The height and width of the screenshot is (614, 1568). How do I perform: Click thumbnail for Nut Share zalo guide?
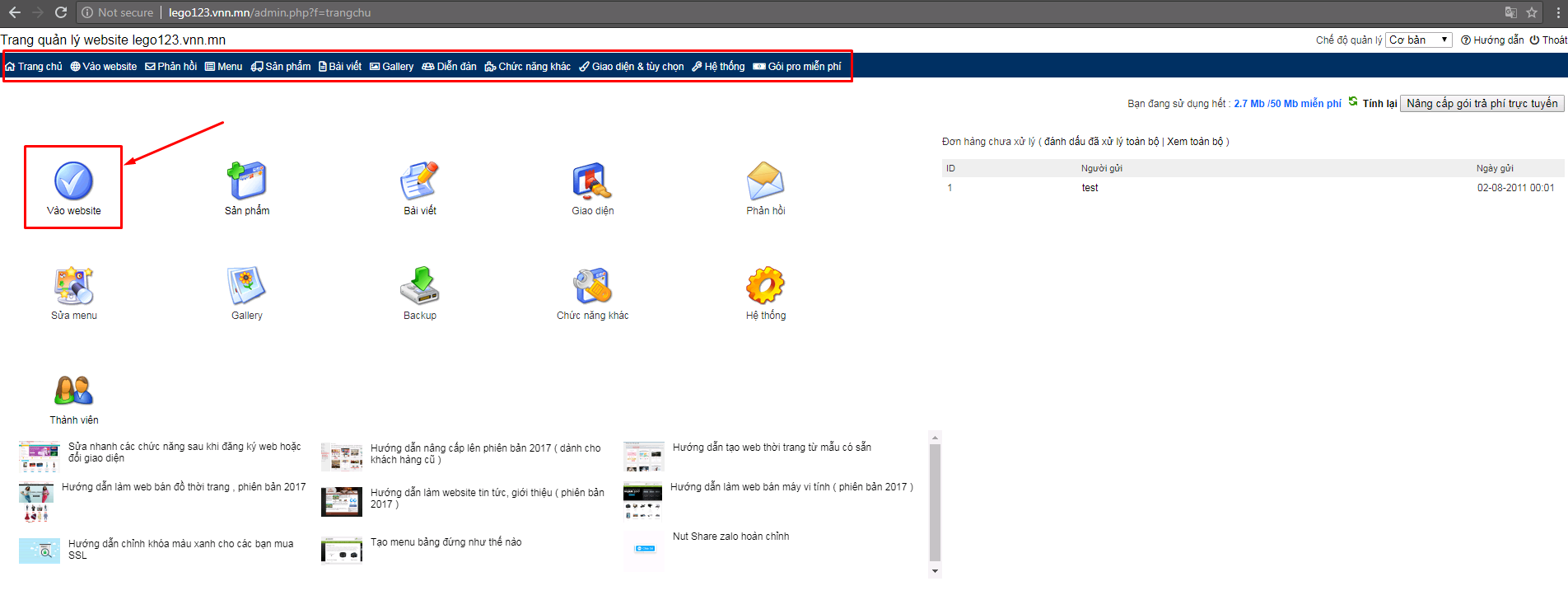click(x=644, y=551)
